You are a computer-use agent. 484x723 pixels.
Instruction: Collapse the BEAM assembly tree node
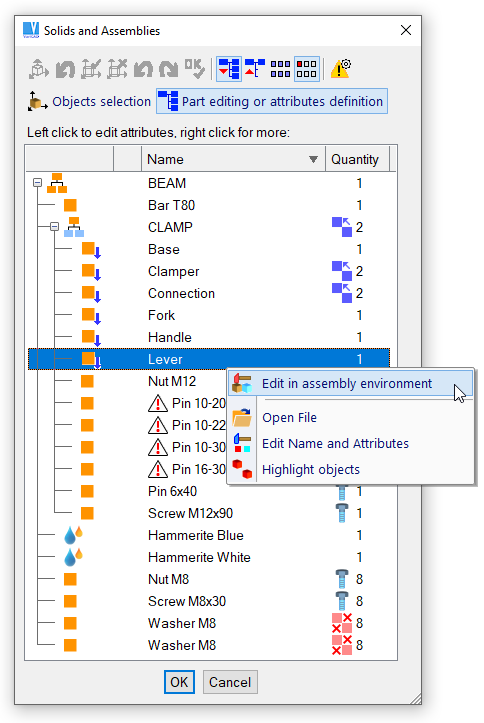click(x=37, y=183)
